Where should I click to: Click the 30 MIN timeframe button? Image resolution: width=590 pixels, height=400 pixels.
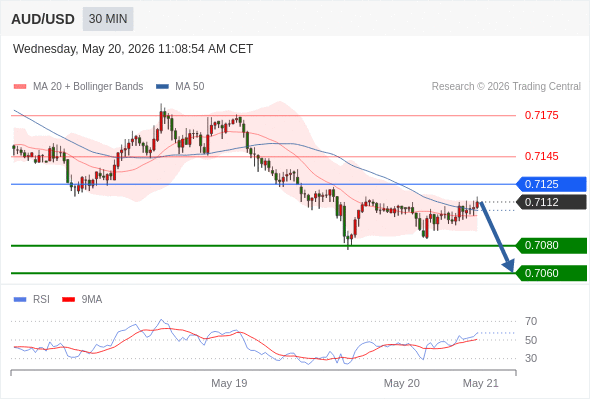point(108,19)
